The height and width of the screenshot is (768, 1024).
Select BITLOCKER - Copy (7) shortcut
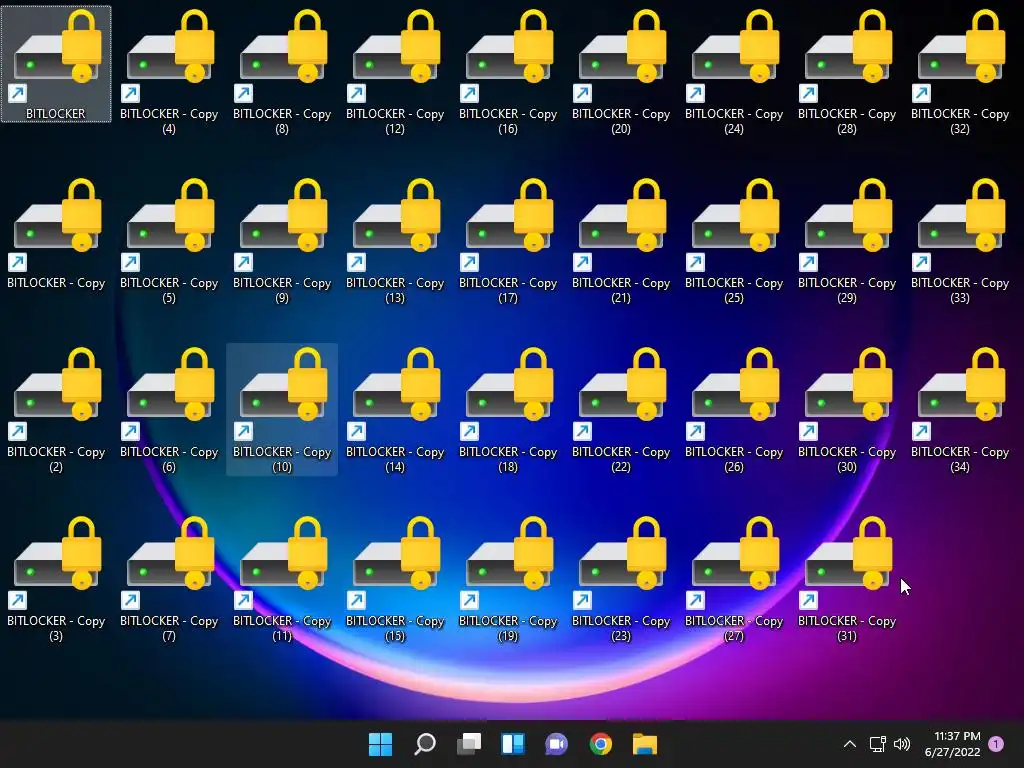click(169, 579)
